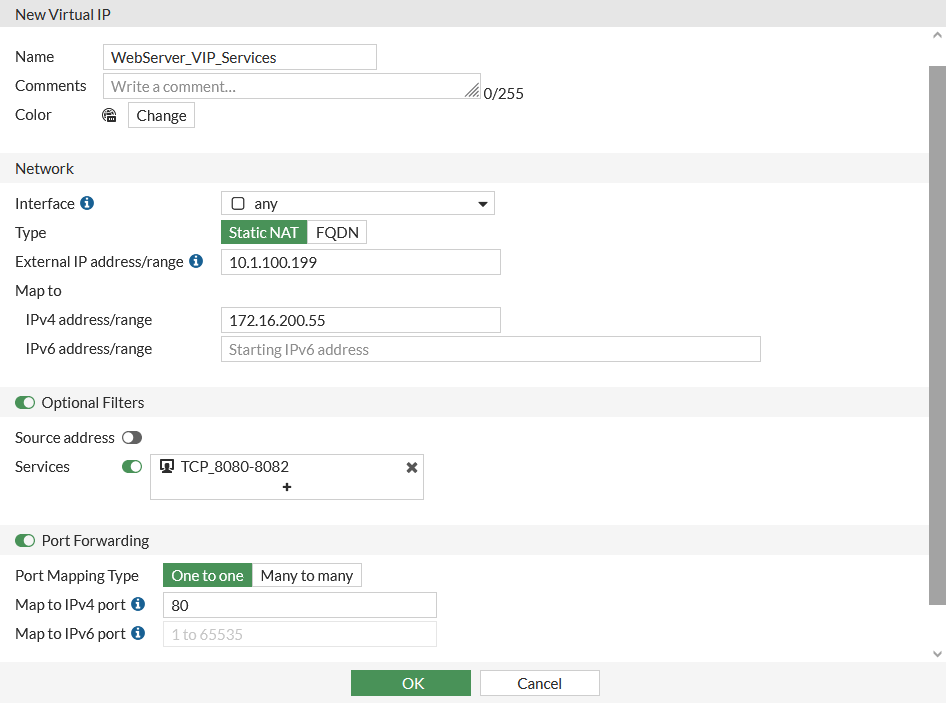Click the Interface info icon
The image size is (946, 703).
(87, 203)
